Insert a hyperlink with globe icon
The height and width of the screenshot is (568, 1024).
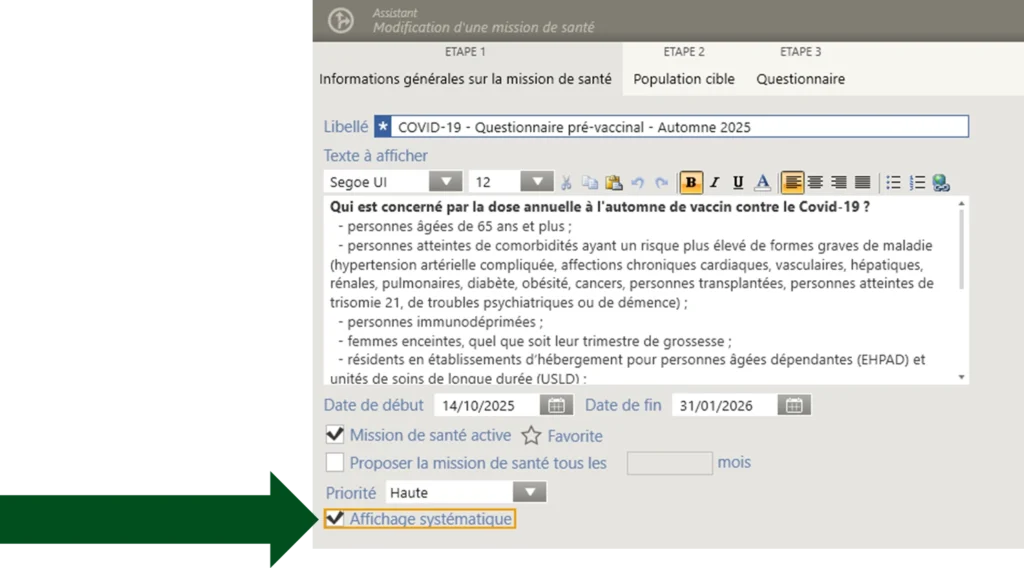(940, 182)
